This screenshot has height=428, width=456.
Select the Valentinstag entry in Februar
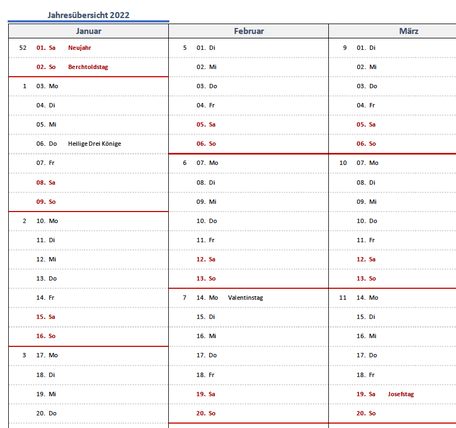[x=245, y=298]
